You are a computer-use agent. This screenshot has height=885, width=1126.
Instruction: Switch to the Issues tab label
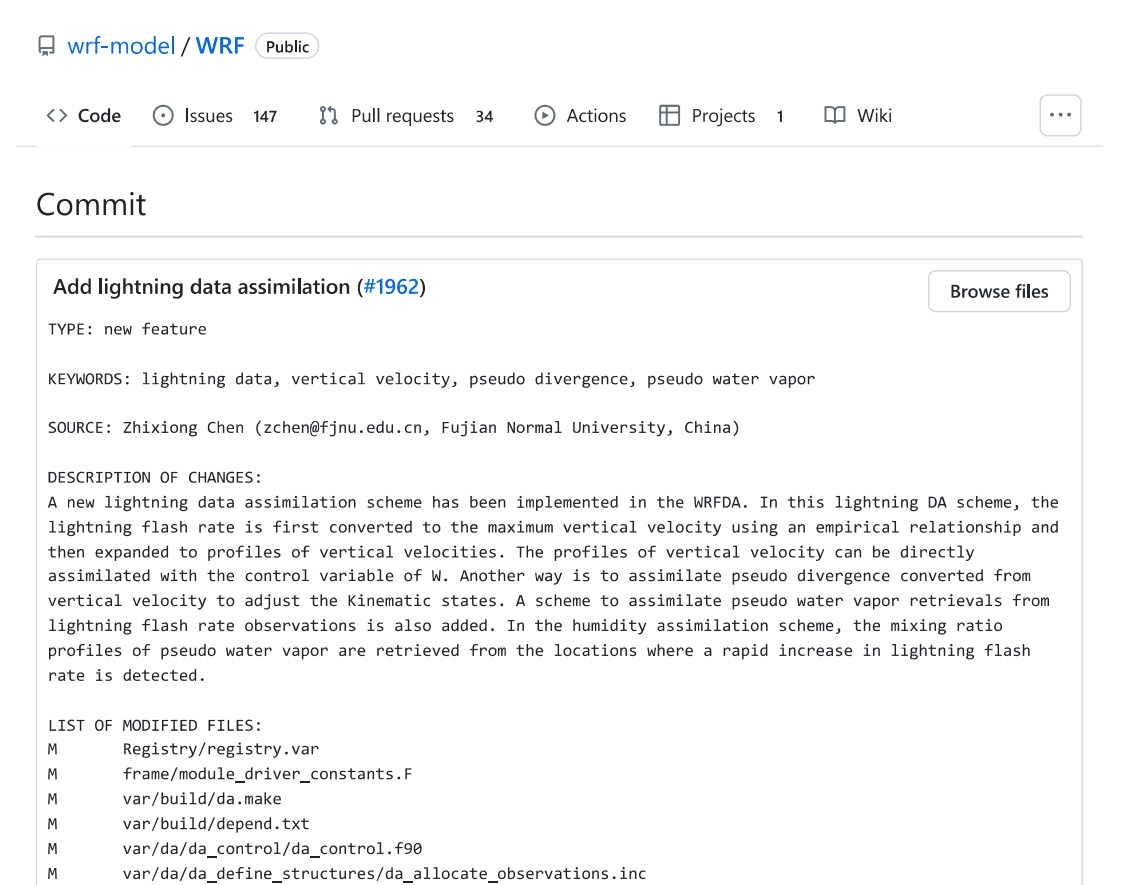(208, 116)
